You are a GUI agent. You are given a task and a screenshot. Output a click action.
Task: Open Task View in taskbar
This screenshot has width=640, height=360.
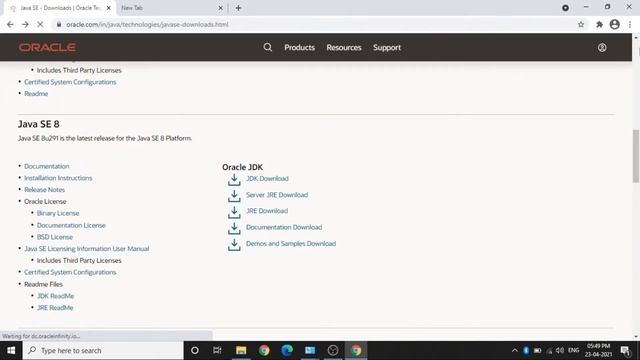click(x=217, y=350)
